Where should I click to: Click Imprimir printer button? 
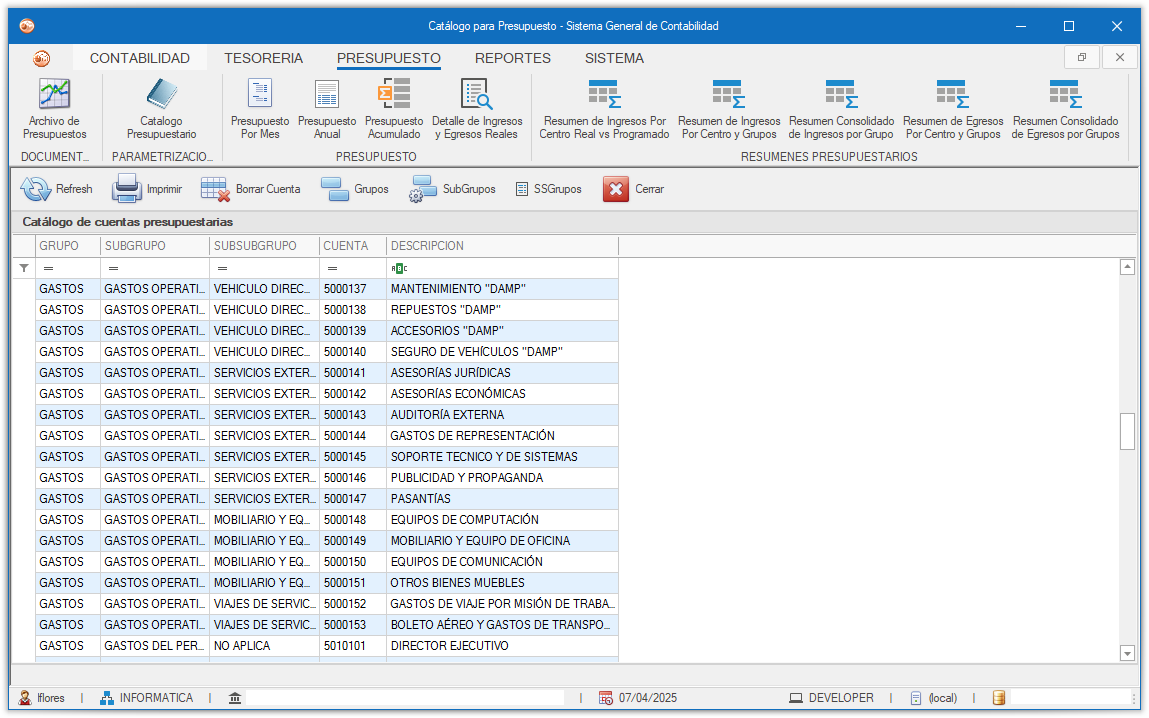(147, 189)
